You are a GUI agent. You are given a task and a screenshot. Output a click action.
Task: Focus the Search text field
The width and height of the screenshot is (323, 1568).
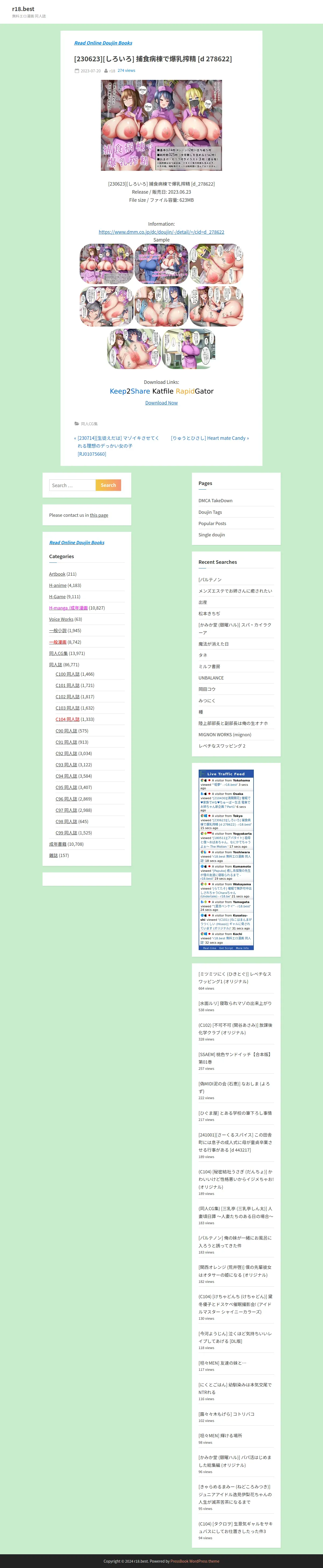[72, 485]
